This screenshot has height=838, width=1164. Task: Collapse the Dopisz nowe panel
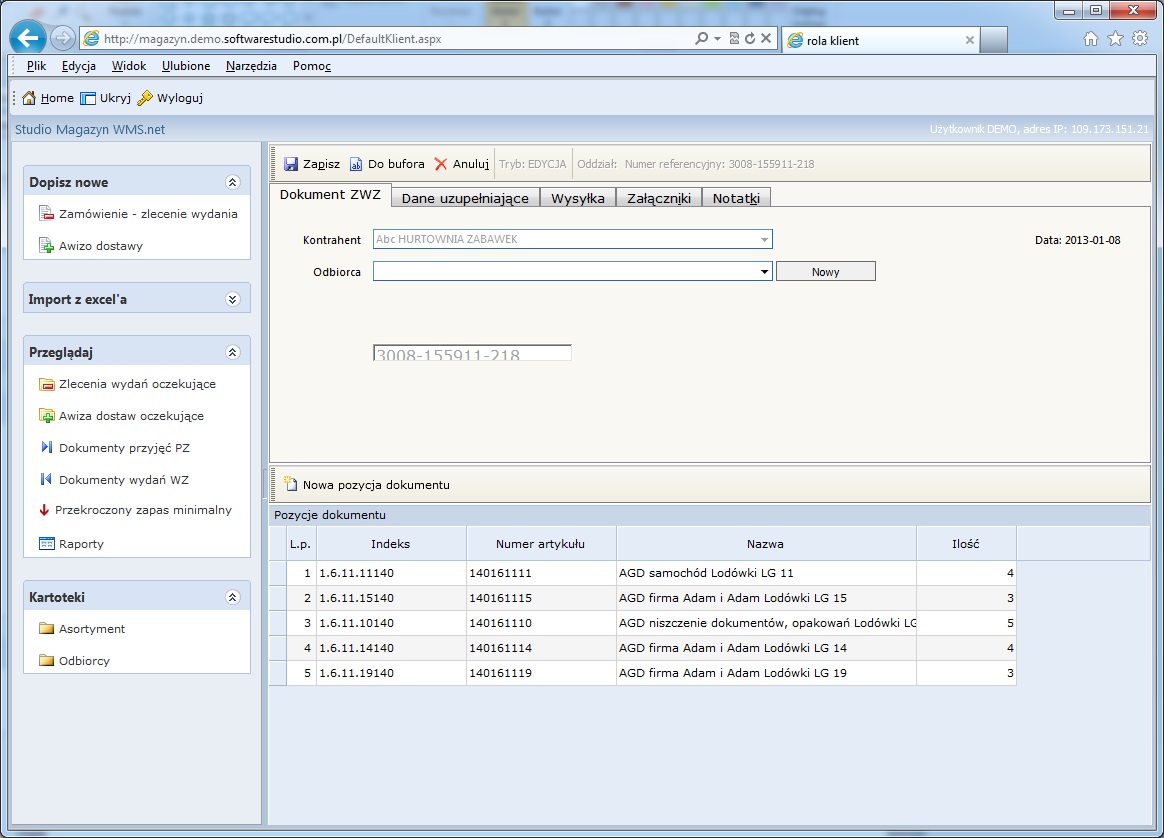pyautogui.click(x=232, y=182)
